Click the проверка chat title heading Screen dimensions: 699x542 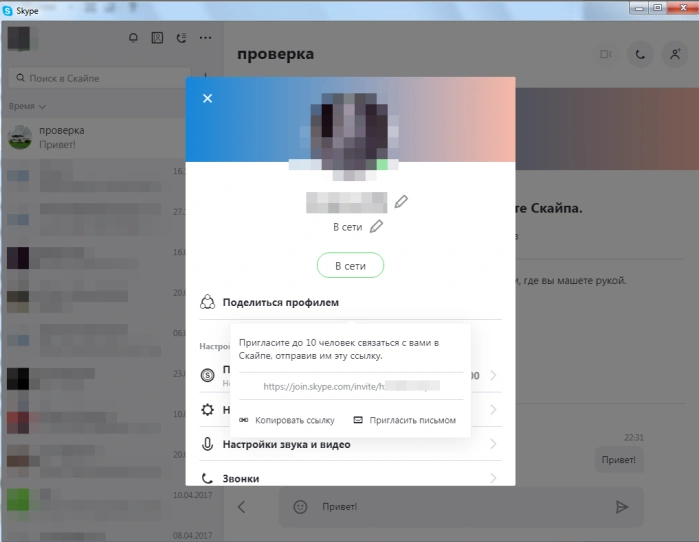pyautogui.click(x=275, y=54)
